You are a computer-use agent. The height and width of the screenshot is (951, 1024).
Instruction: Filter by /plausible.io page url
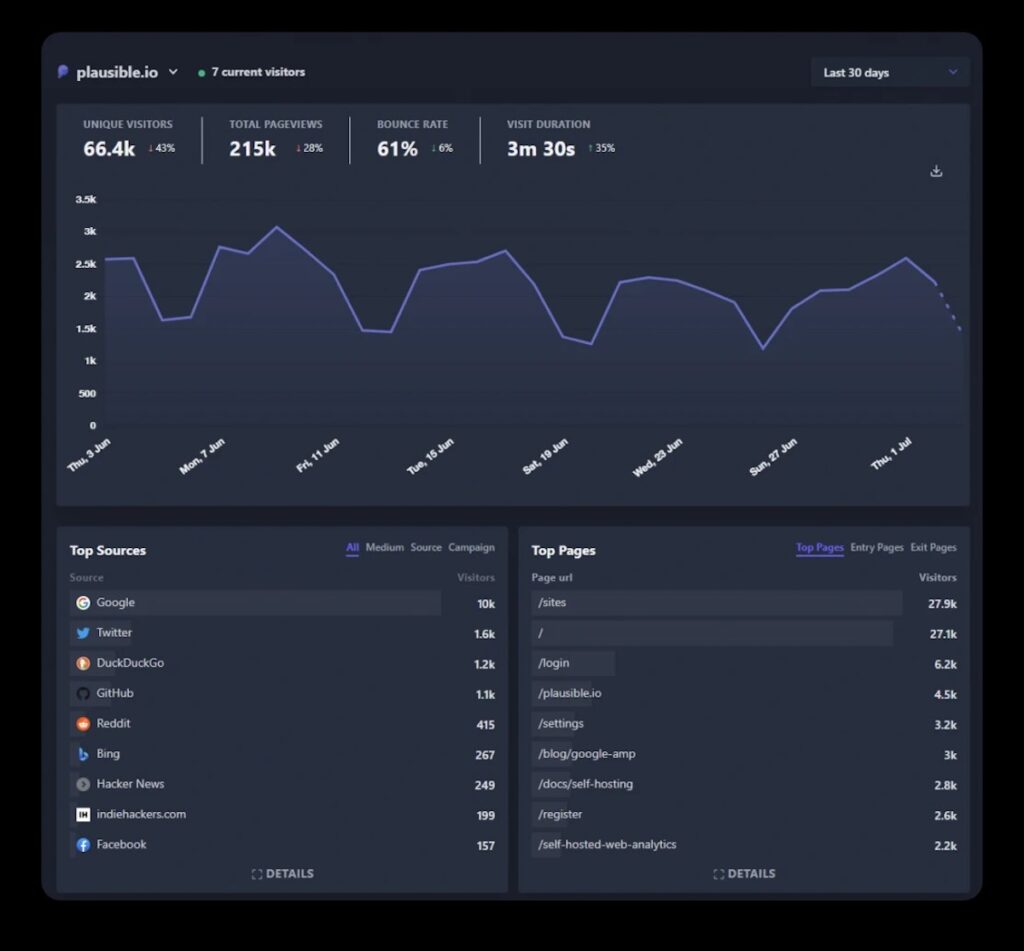(x=569, y=693)
